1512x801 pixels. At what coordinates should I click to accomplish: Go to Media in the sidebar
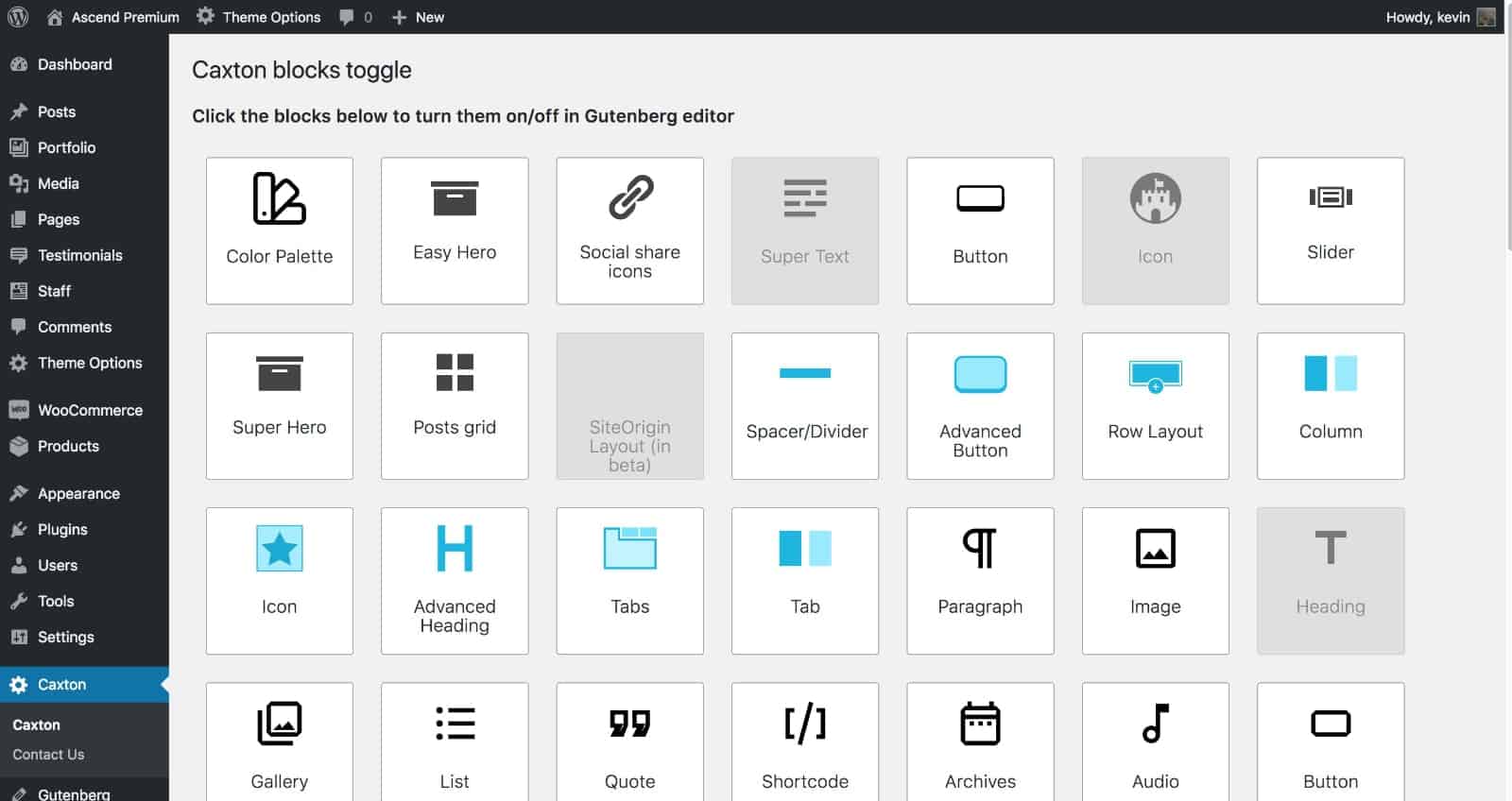84,183
